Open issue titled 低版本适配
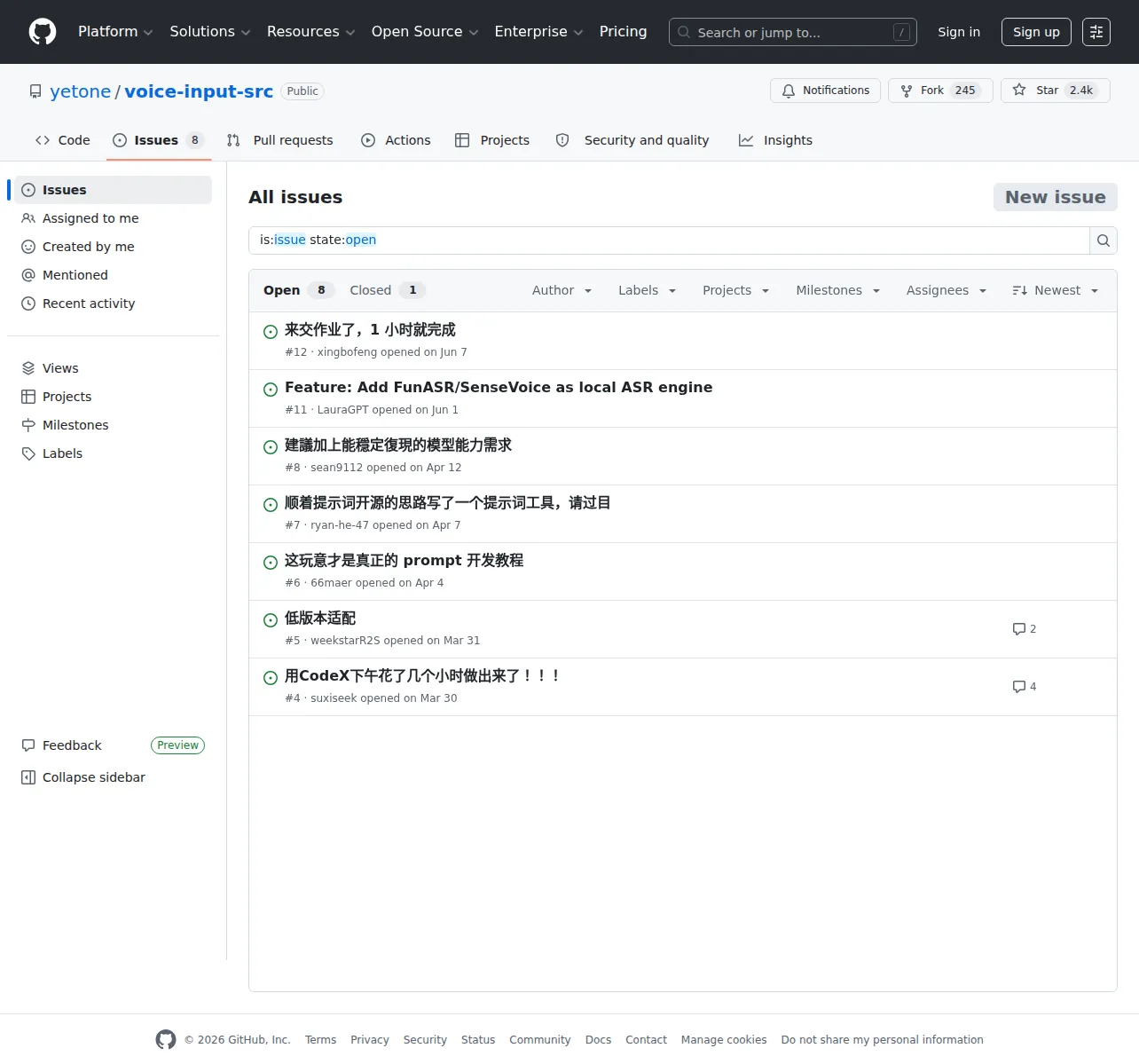This screenshot has width=1139, height=1064. pos(320,619)
